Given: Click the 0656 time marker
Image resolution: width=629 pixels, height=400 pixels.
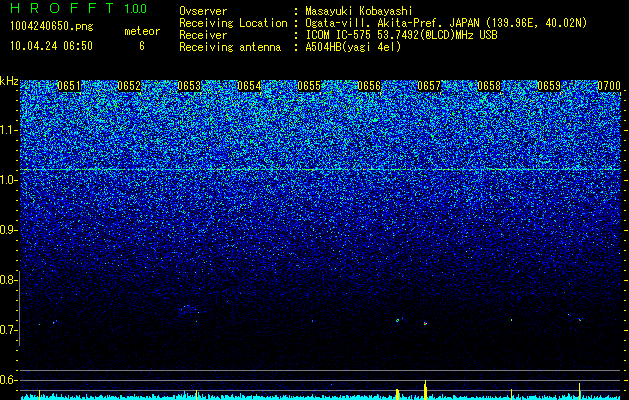Looking at the screenshot, I should tap(369, 86).
